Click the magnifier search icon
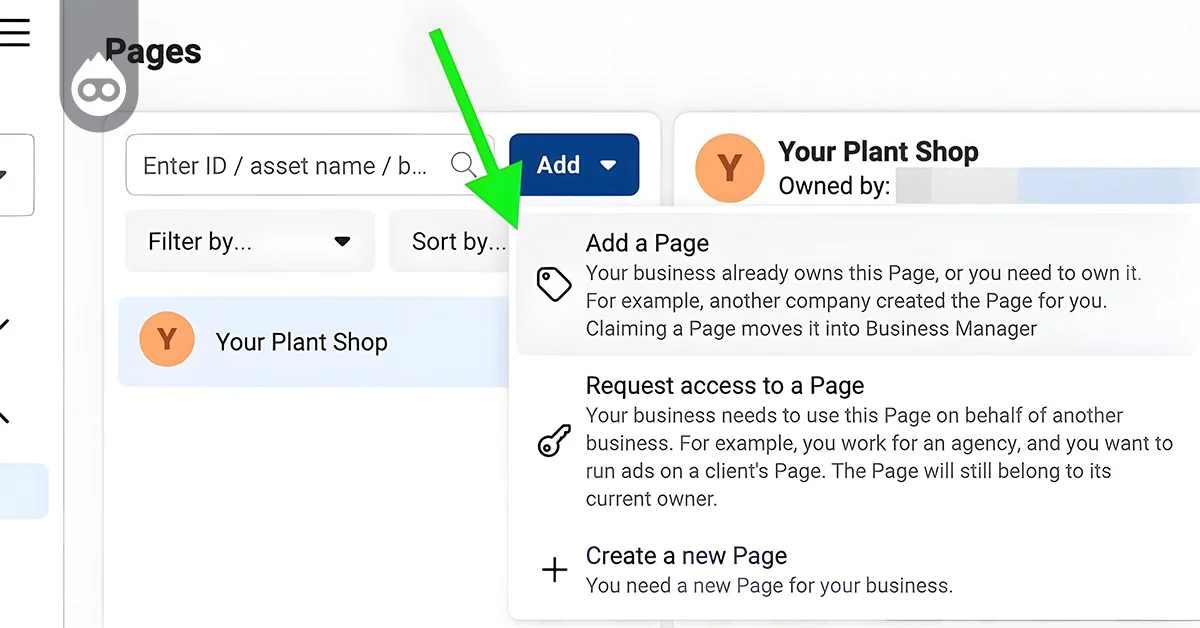The width and height of the screenshot is (1200, 628). [464, 165]
